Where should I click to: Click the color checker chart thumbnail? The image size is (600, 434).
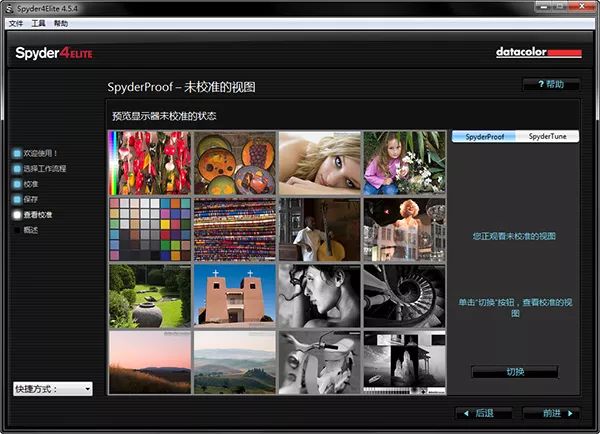(x=148, y=229)
